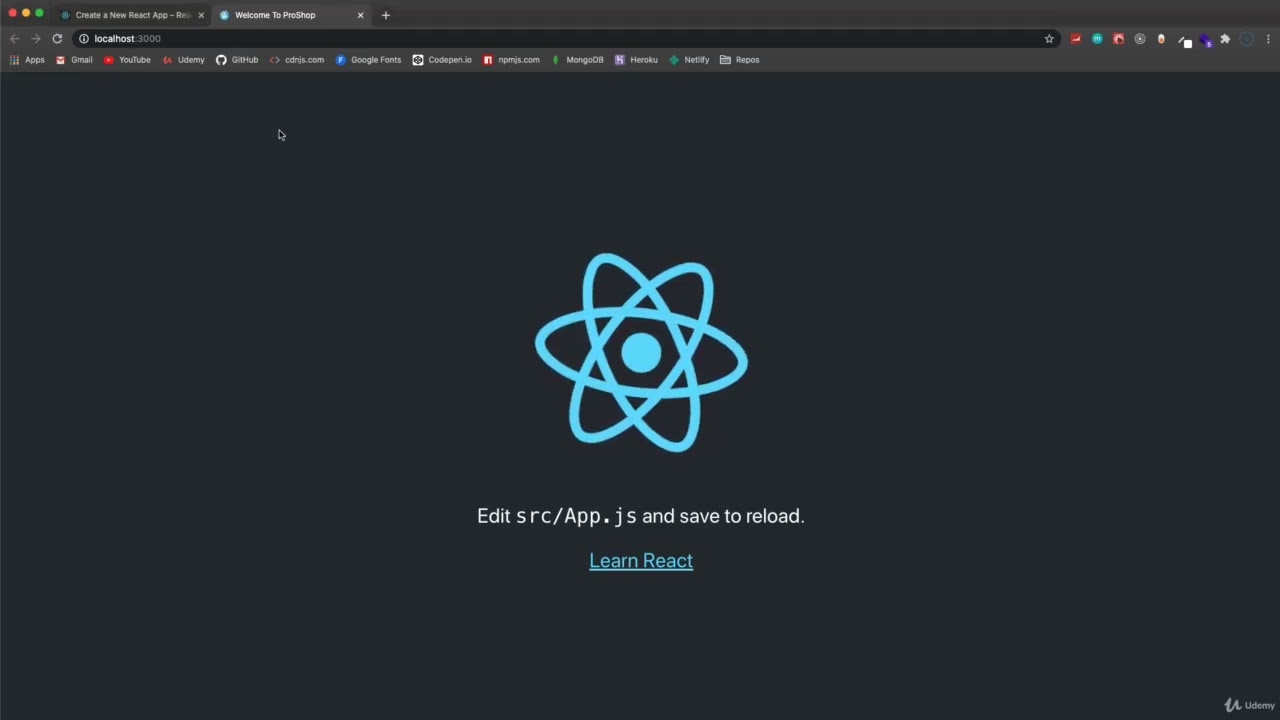Click the 'Learn React' link

pos(641,561)
